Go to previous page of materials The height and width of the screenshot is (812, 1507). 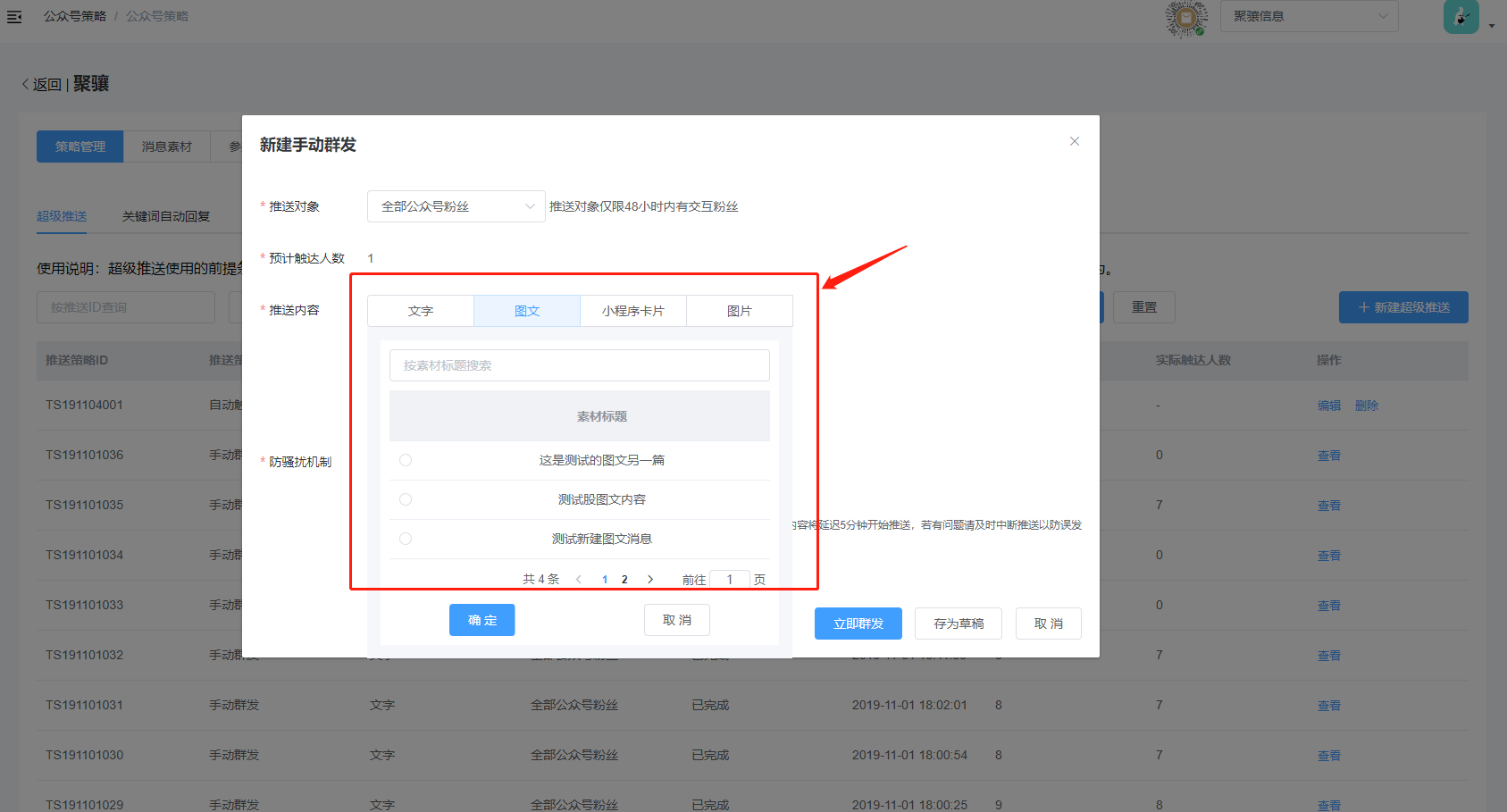(579, 579)
